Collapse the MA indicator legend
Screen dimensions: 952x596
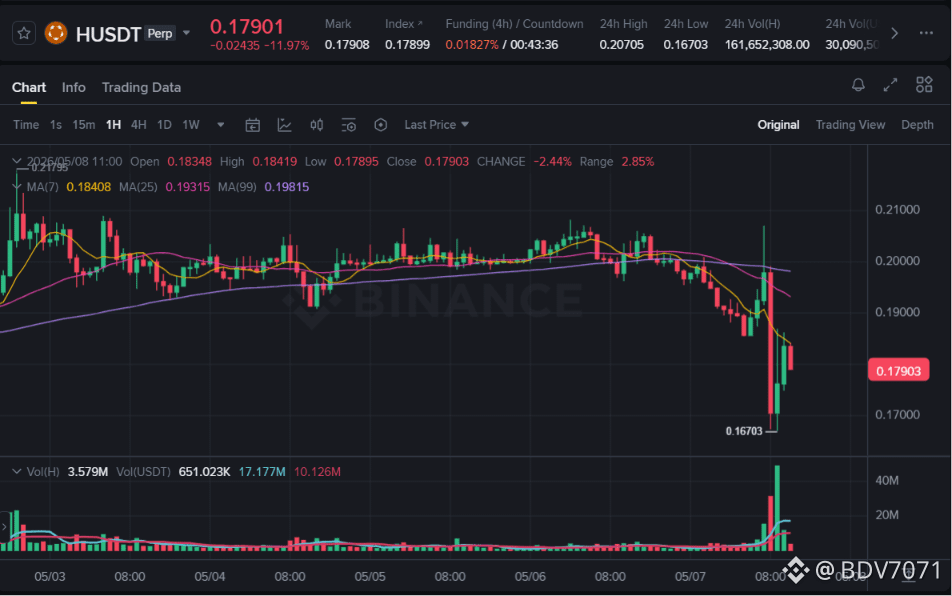[17, 186]
